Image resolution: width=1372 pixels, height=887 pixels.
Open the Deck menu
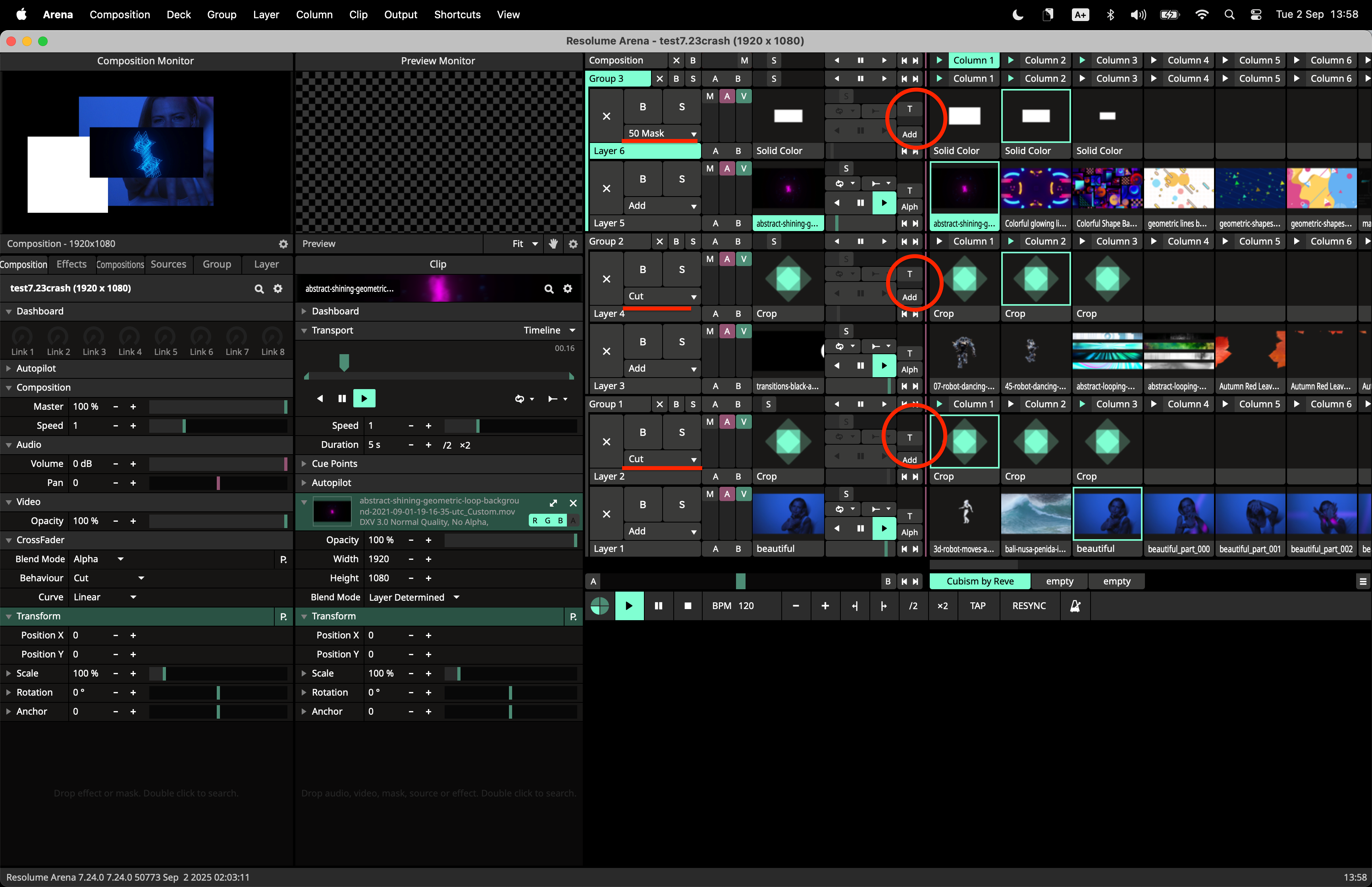[x=179, y=14]
